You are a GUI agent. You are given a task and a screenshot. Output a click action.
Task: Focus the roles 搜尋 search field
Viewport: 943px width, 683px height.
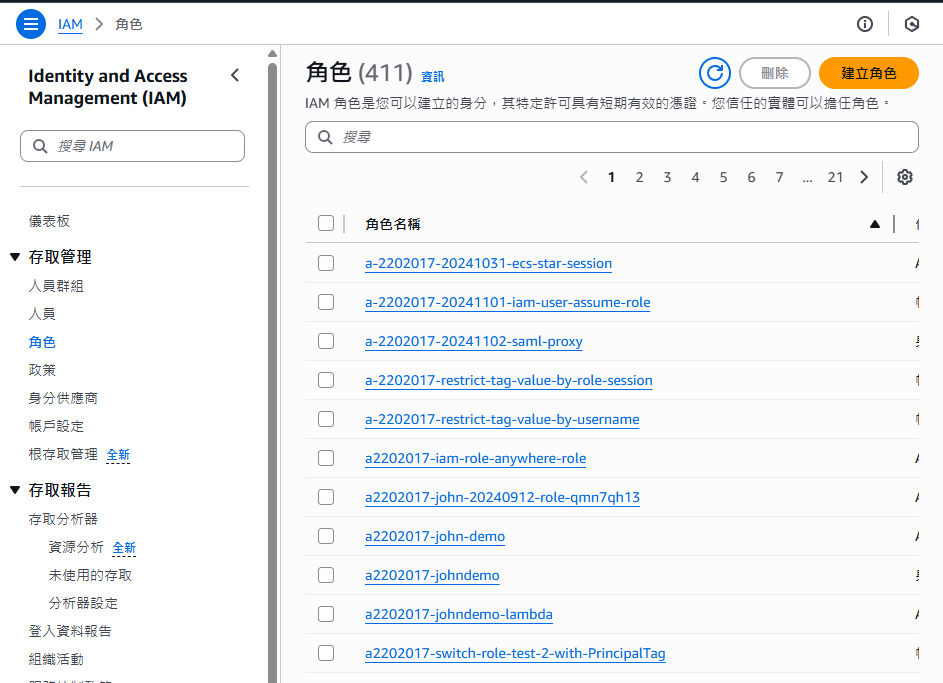point(612,137)
